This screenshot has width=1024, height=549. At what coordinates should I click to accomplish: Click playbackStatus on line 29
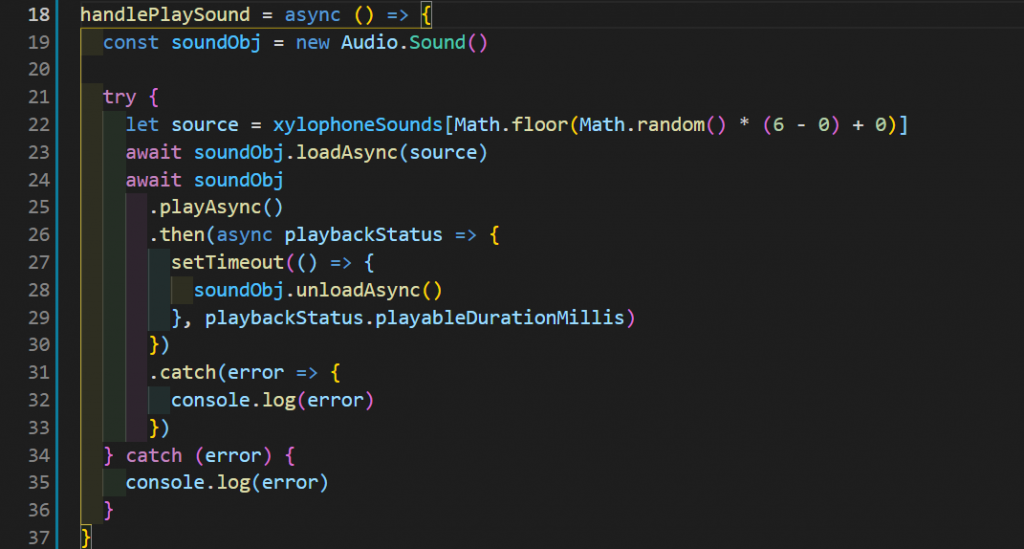284,318
